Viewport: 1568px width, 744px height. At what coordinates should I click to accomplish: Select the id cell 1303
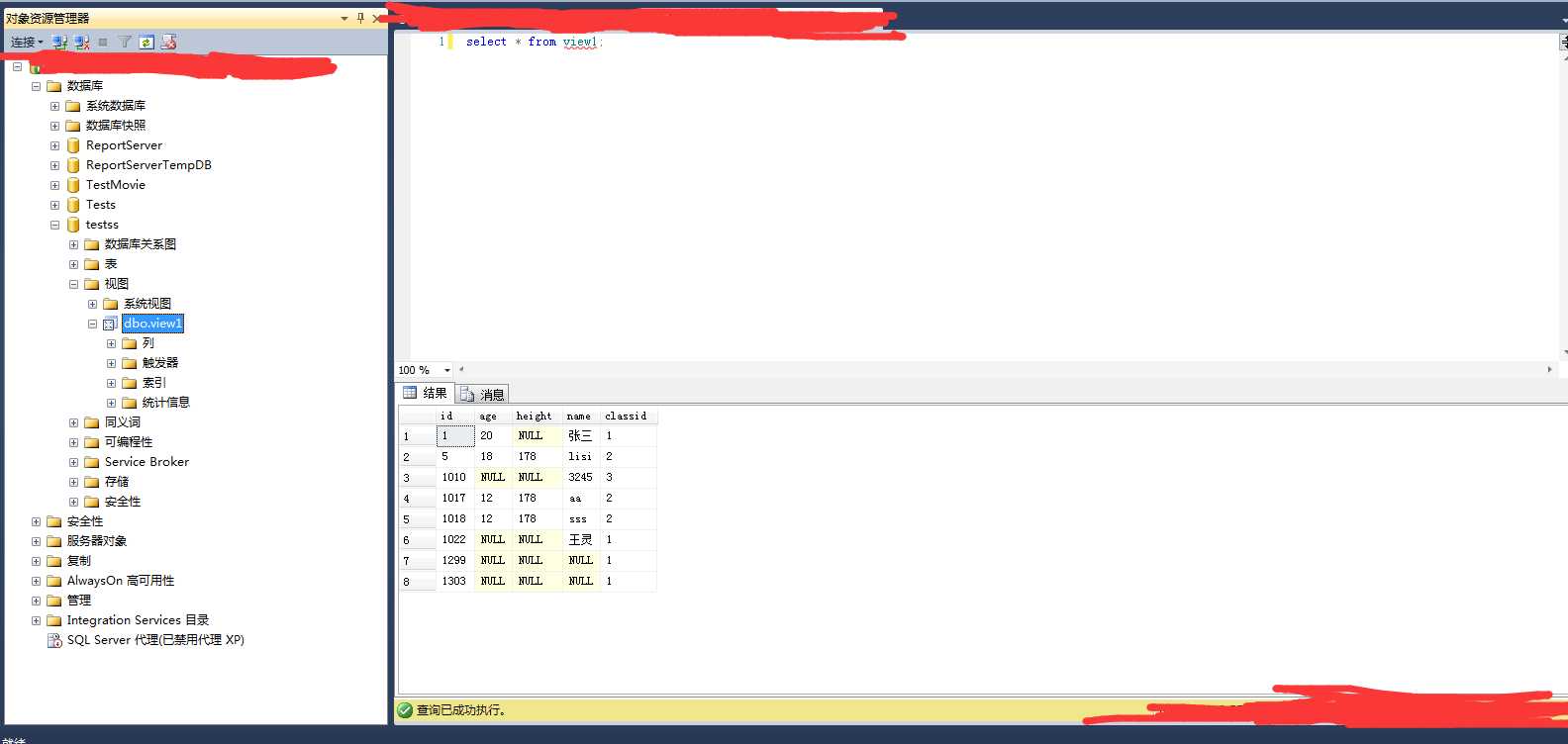[455, 581]
